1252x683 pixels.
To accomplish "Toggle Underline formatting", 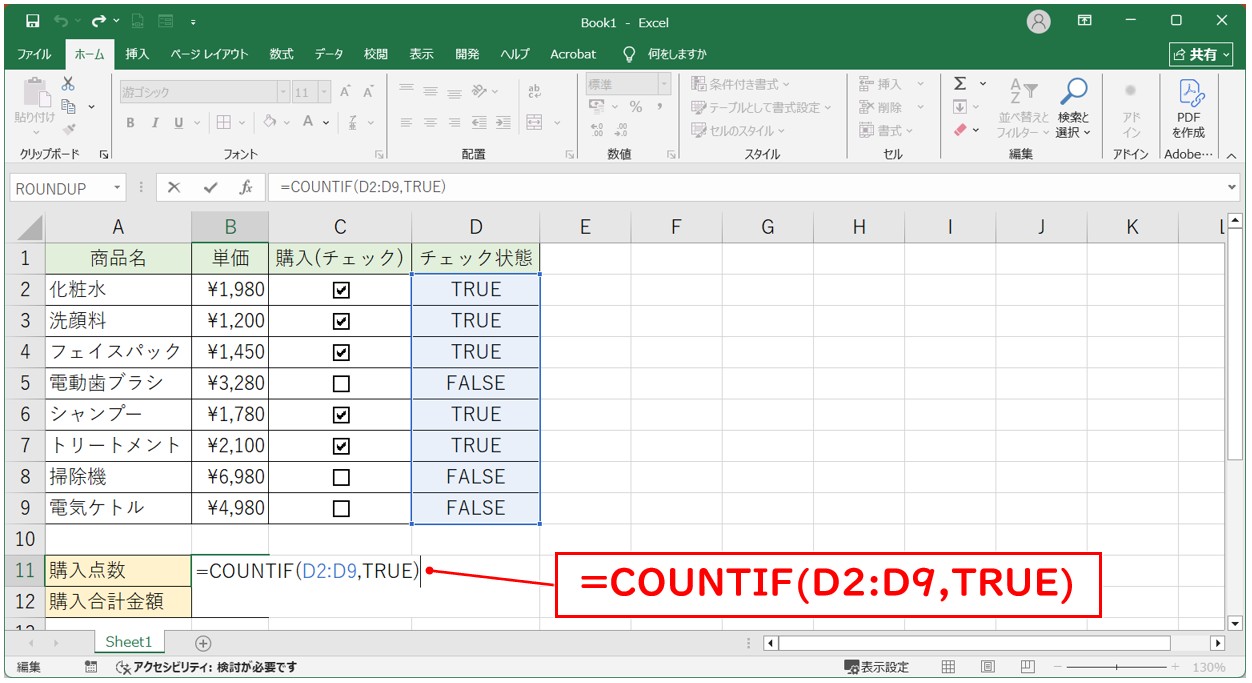I will [x=179, y=123].
